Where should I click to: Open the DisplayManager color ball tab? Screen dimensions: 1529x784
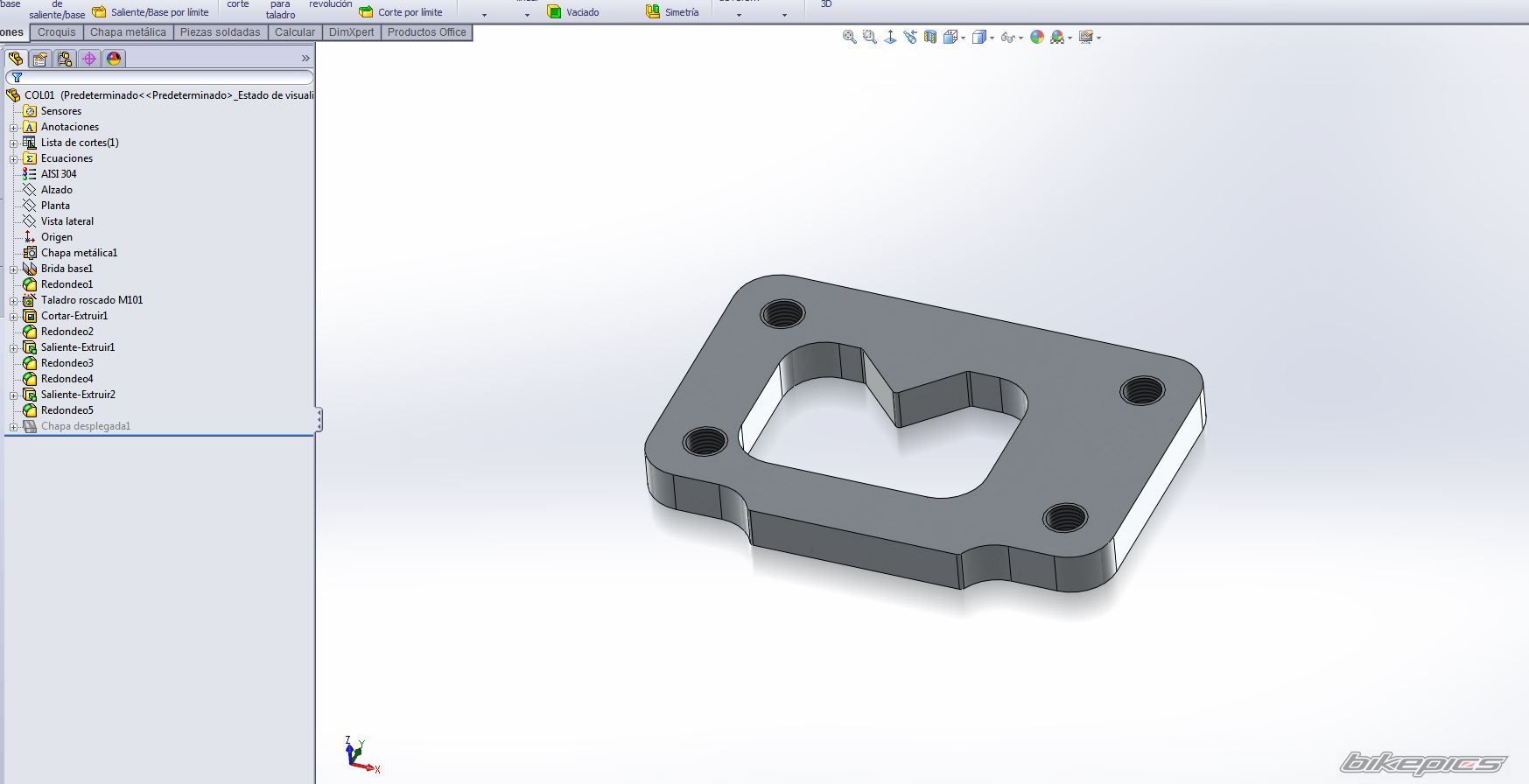click(114, 59)
